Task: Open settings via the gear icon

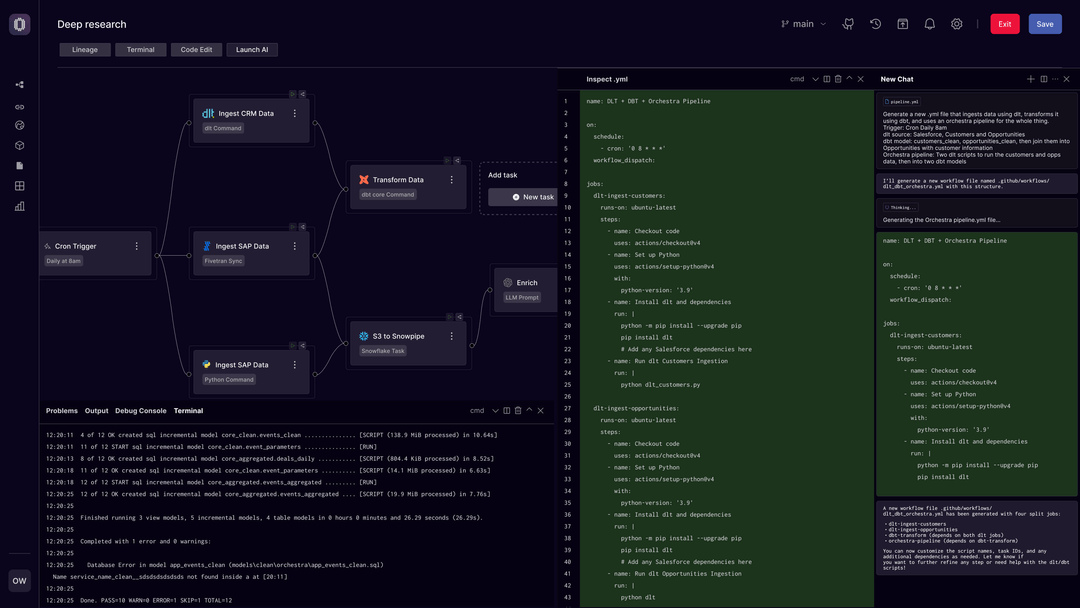Action: click(957, 24)
